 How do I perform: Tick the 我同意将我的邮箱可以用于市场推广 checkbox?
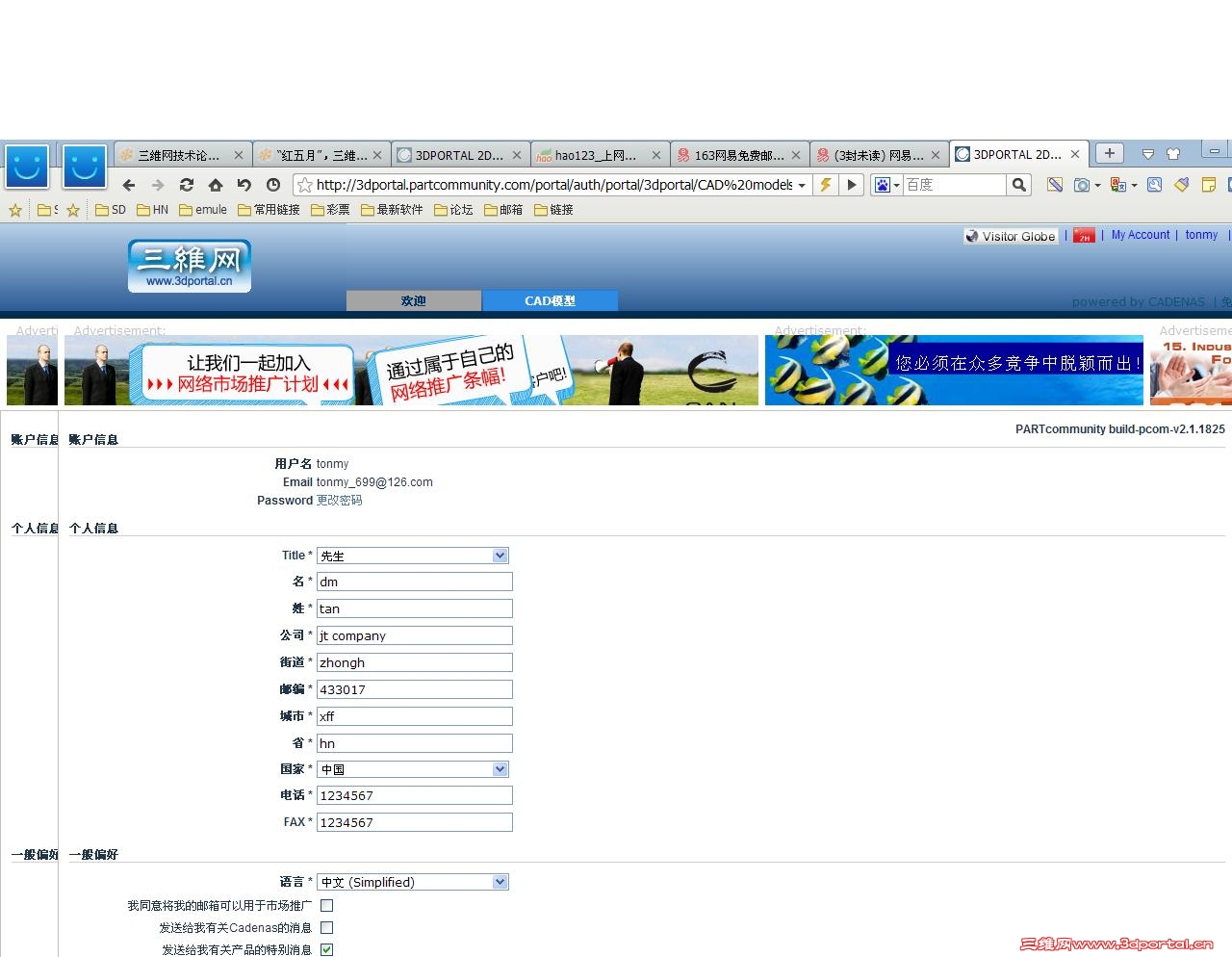[327, 905]
